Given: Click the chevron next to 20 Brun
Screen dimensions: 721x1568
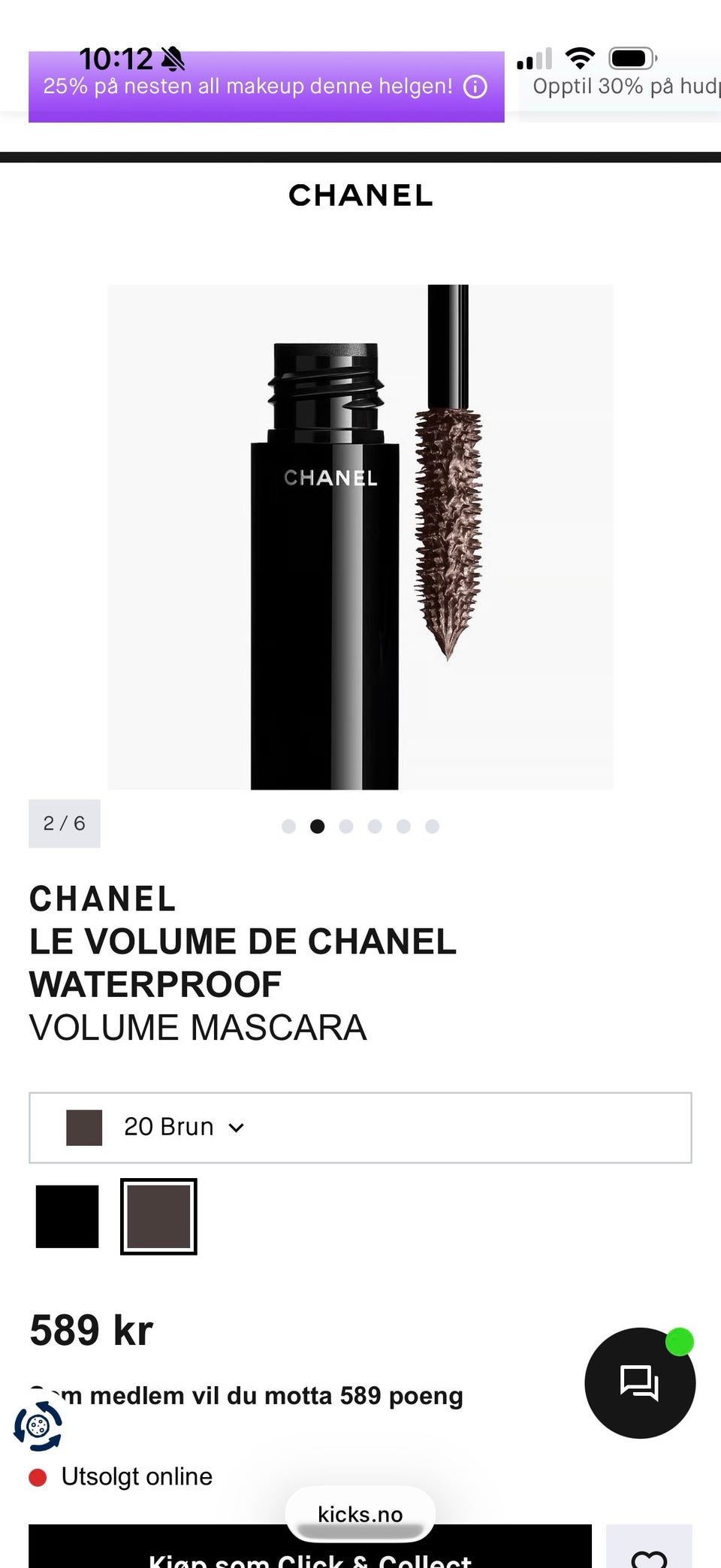Looking at the screenshot, I should tap(236, 1127).
